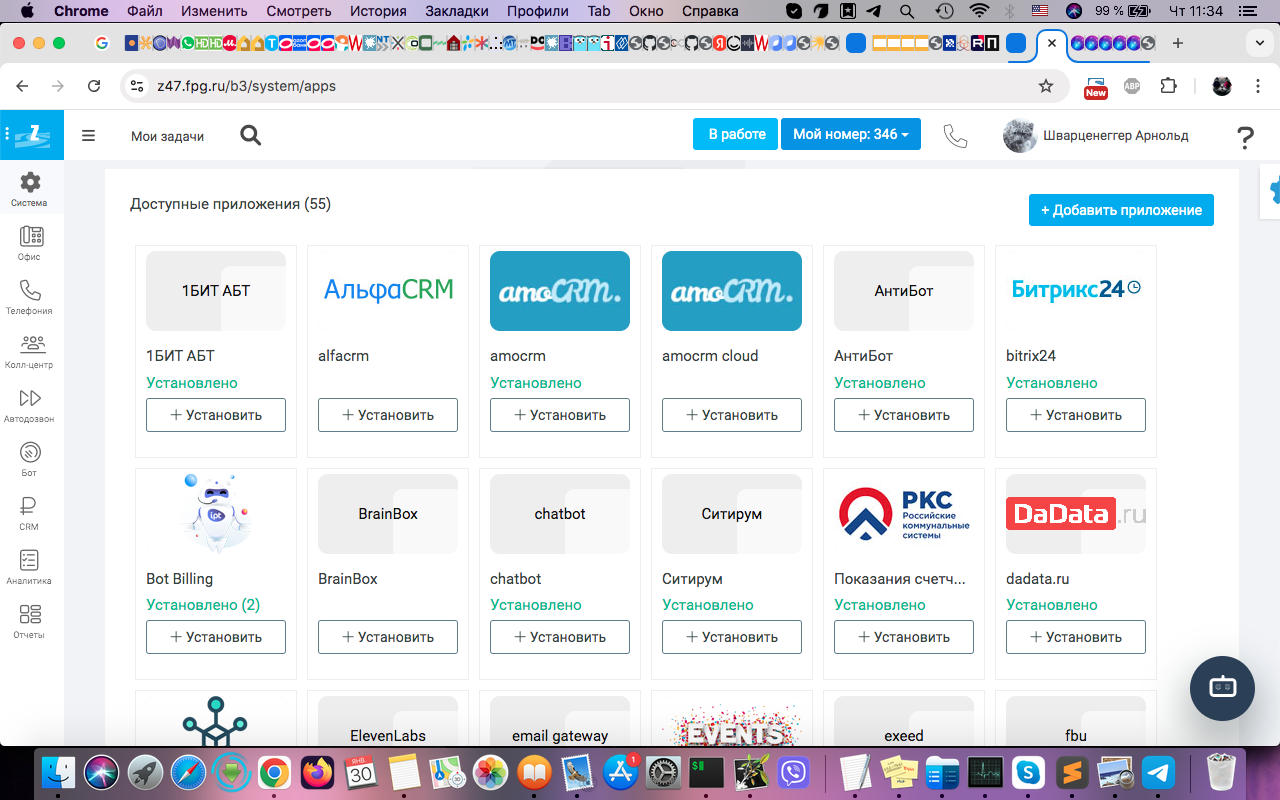Open the Офис sidebar section
1280x800 pixels.
[30, 242]
